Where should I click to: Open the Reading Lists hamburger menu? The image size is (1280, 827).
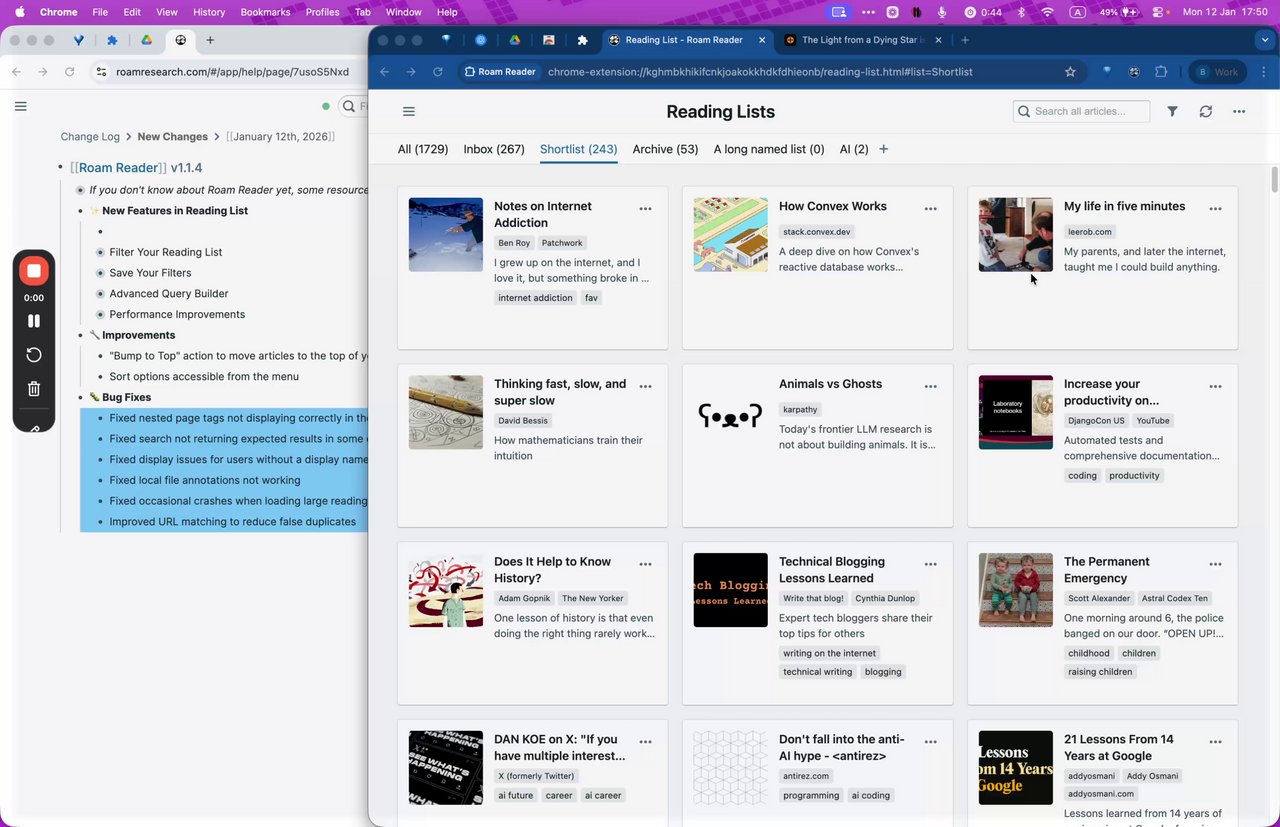click(408, 111)
